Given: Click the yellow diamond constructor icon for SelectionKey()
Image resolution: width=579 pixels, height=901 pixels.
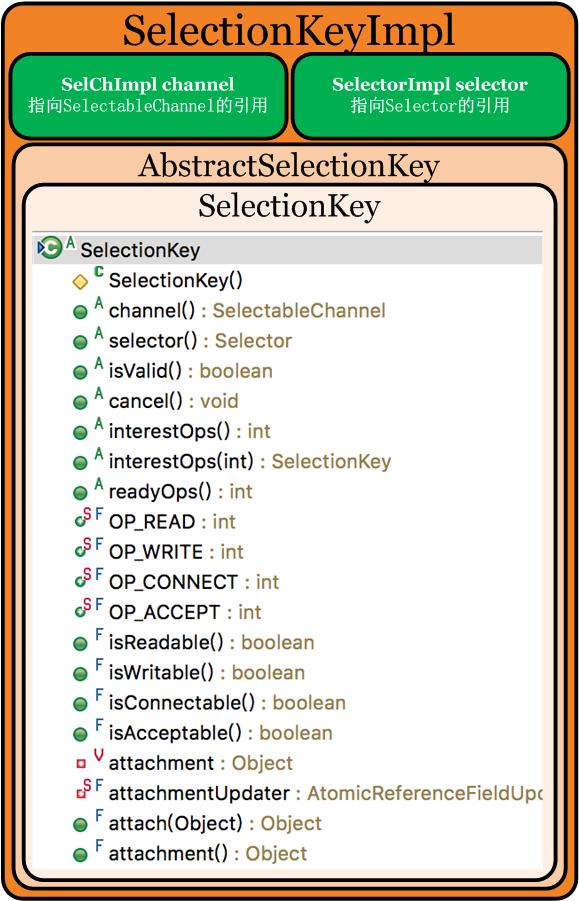Looking at the screenshot, I should click(x=80, y=282).
